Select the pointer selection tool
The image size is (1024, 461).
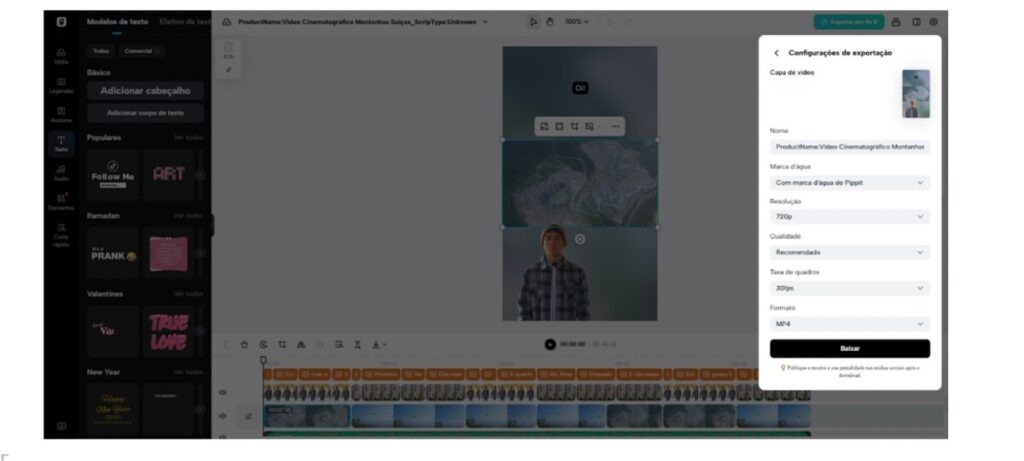(534, 22)
